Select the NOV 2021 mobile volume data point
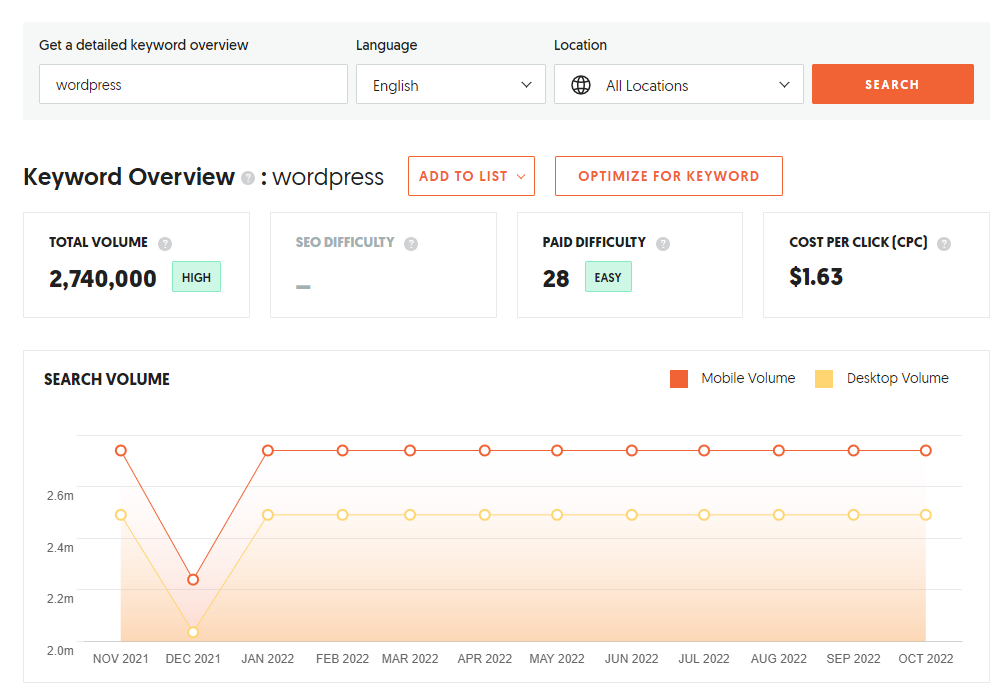The height and width of the screenshot is (691, 1002). [121, 451]
